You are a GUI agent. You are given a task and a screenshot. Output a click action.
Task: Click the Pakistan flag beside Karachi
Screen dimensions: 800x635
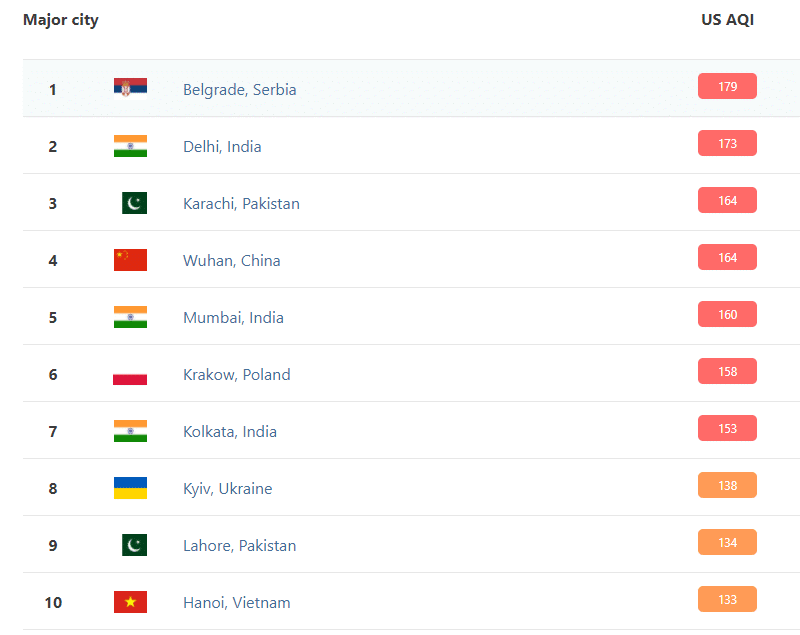pos(134,203)
